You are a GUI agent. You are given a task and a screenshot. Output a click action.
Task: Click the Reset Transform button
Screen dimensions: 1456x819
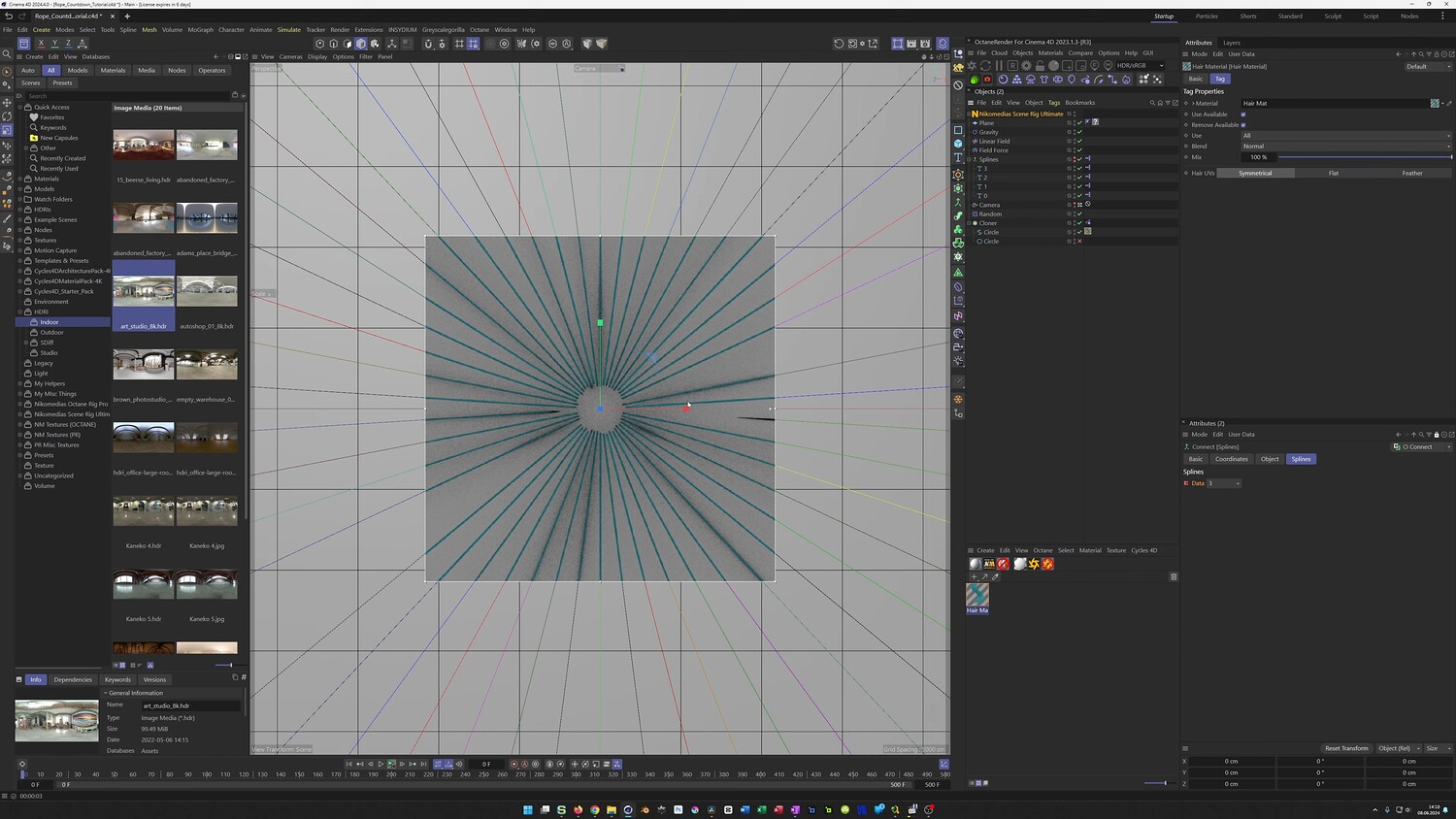click(1346, 748)
